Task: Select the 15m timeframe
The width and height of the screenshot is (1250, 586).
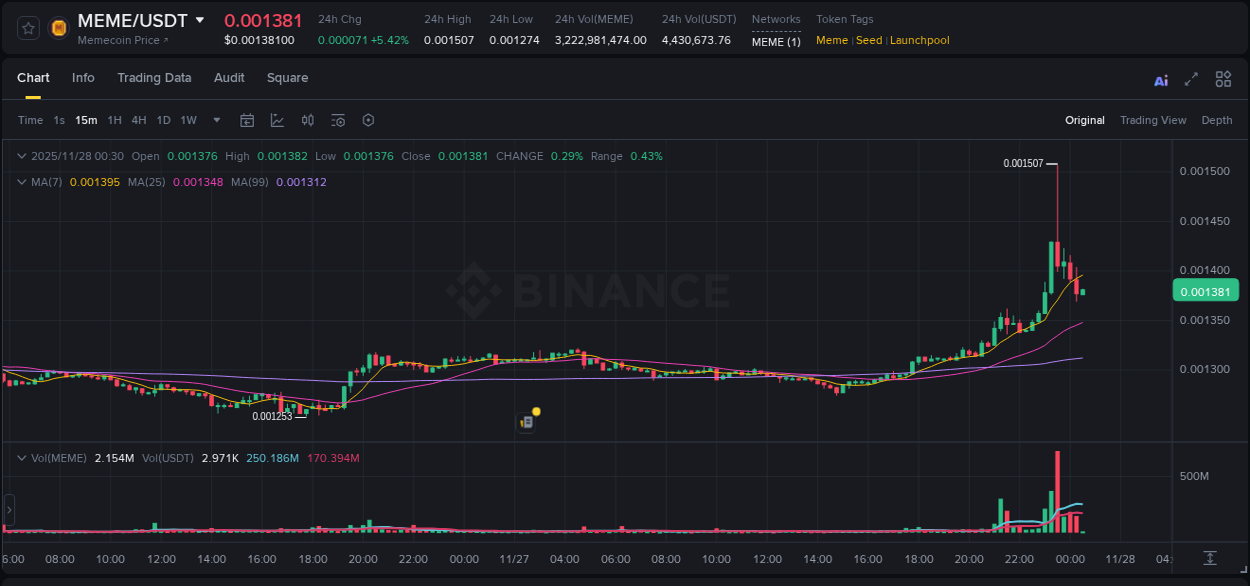Action: (x=86, y=119)
